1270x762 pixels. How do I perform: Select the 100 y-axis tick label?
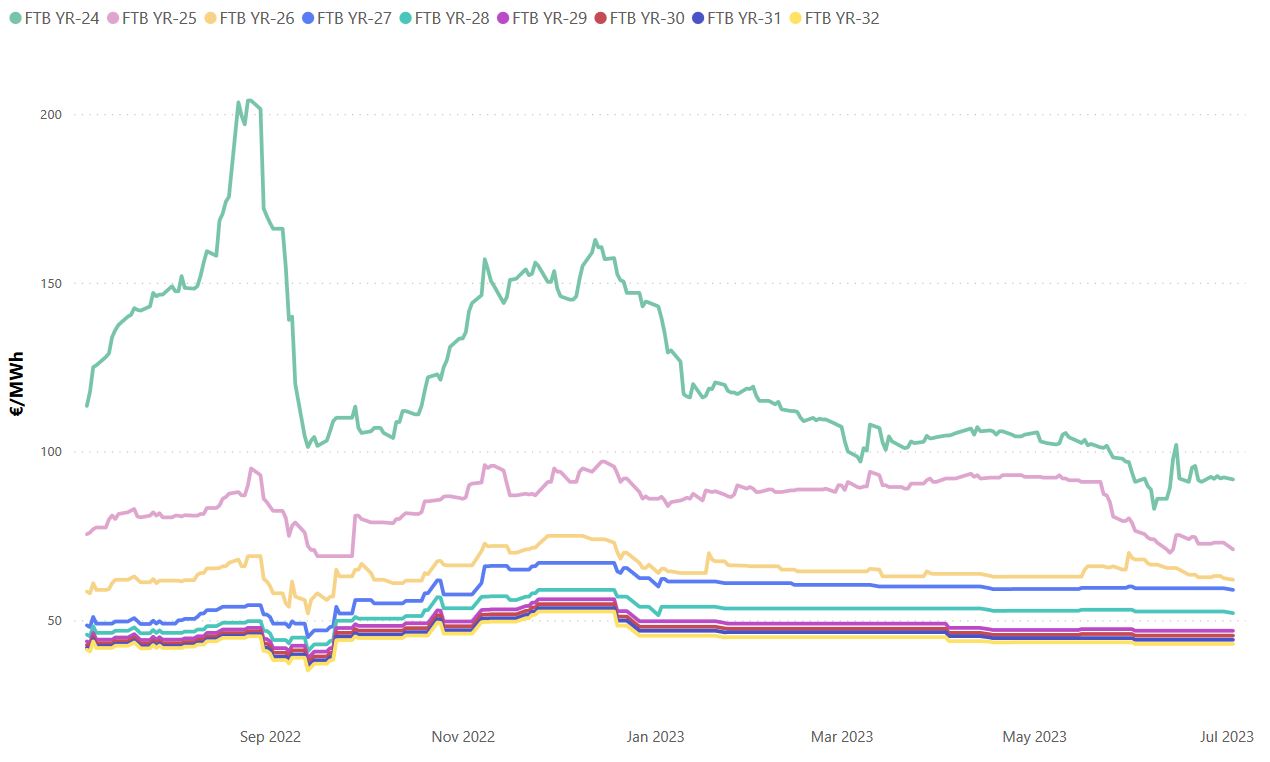51,452
